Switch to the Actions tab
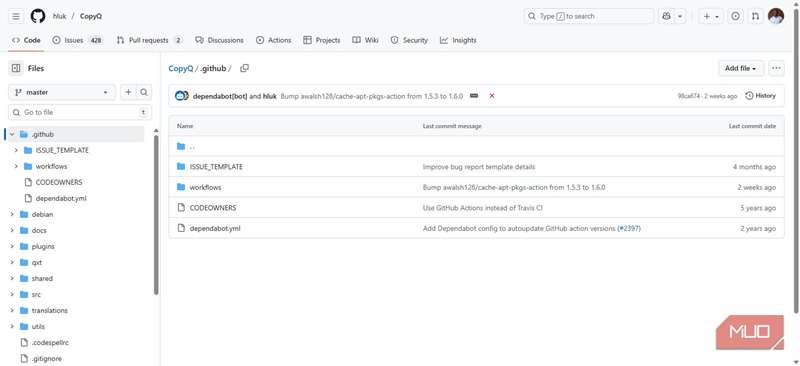Image resolution: width=800 pixels, height=366 pixels. pos(273,40)
